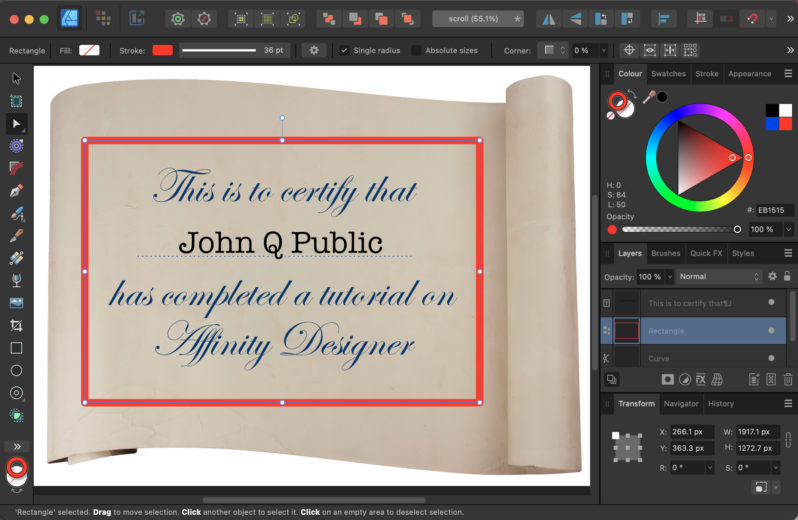Expand more tools chevron in the tools panel
798x520 pixels.
[17, 446]
